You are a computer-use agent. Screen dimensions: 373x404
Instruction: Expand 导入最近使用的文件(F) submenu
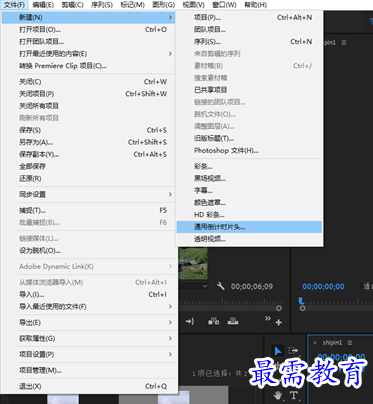coord(170,306)
